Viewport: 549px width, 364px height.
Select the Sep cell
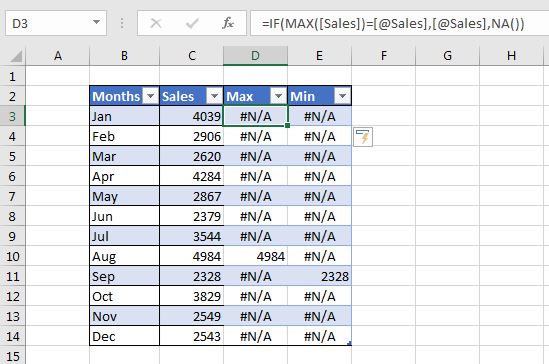tap(124, 276)
